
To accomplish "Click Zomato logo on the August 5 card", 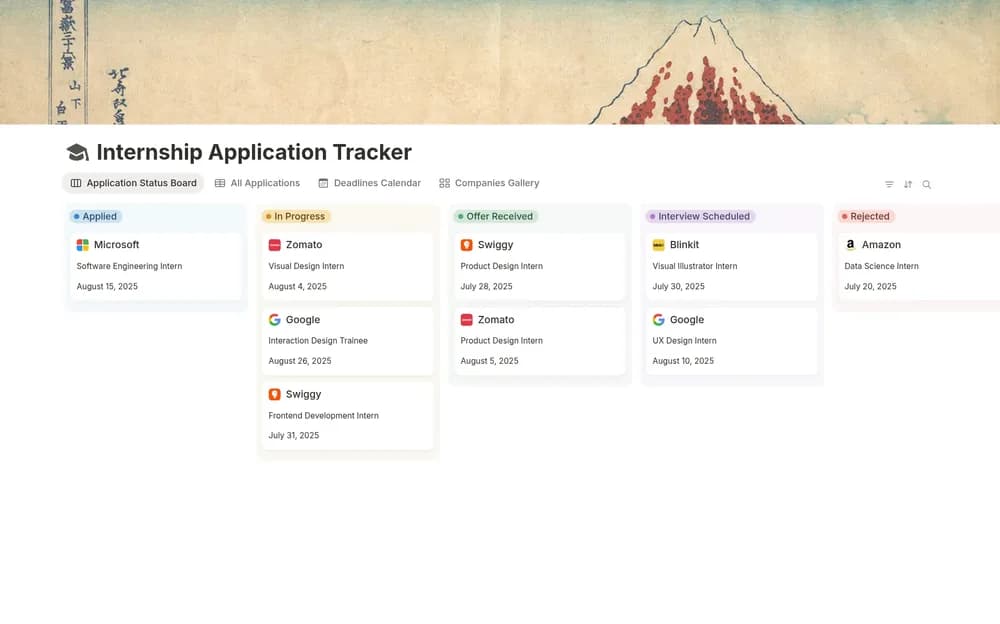I will (466, 320).
